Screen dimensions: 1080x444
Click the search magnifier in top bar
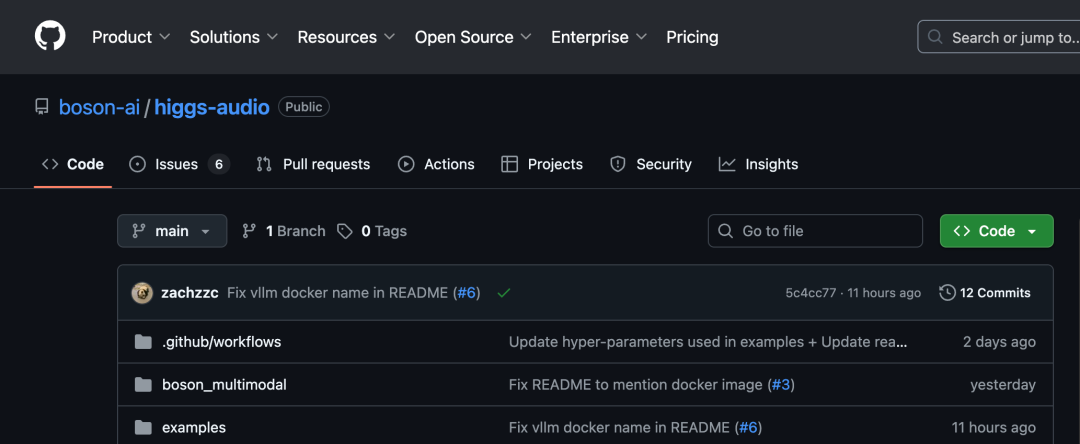tap(935, 37)
